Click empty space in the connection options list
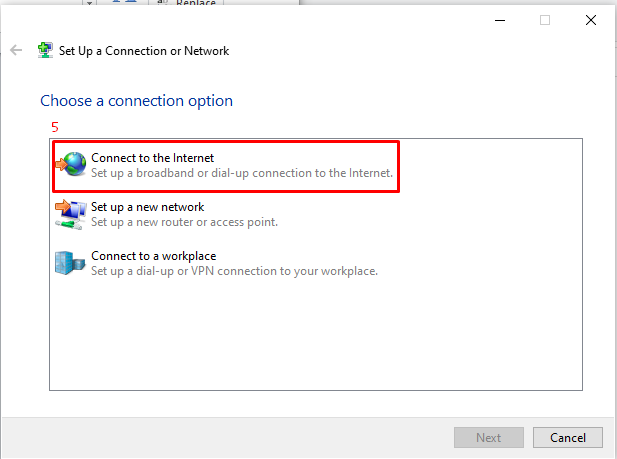 coord(316,335)
